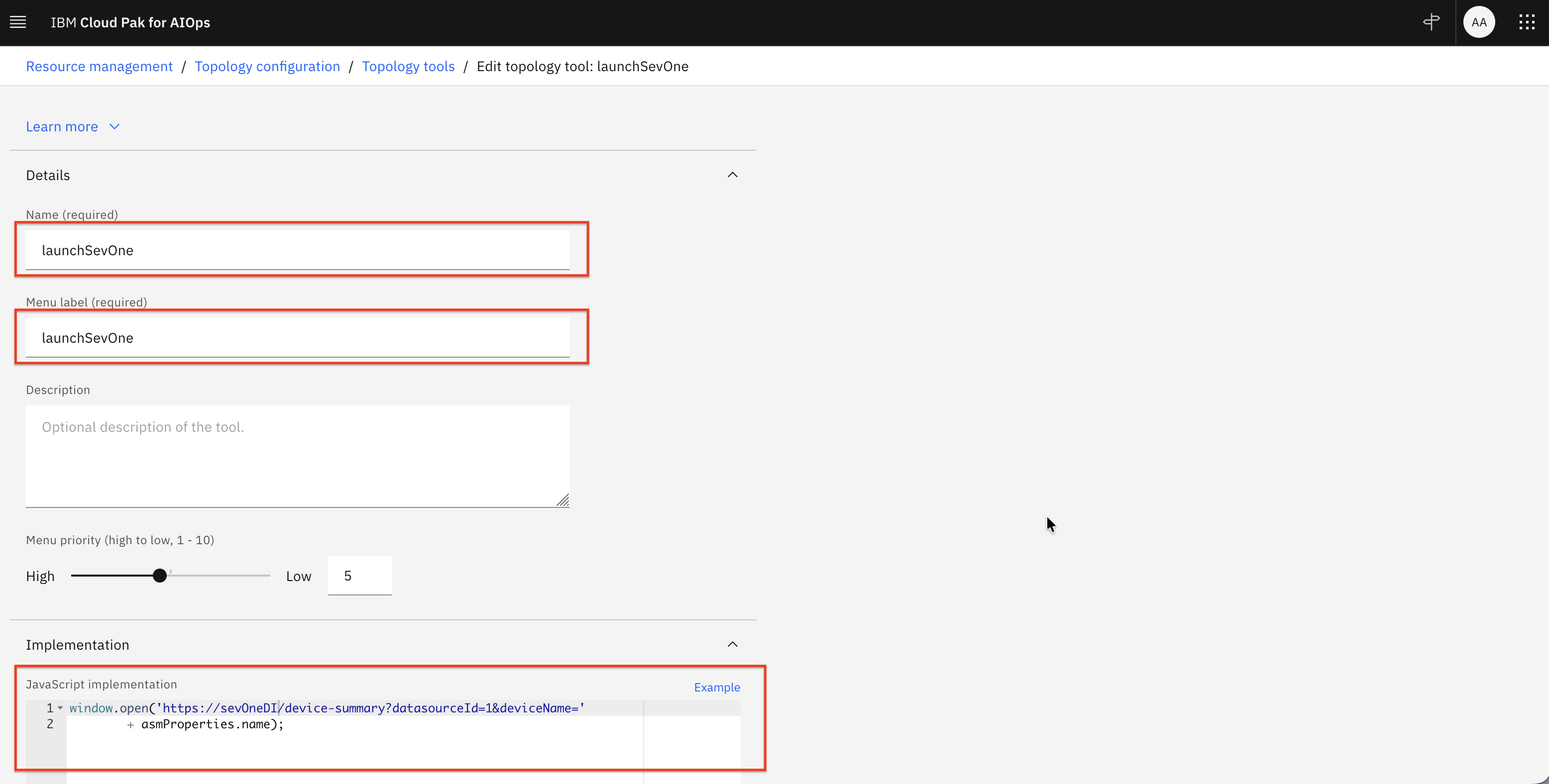Screen dimensions: 1549x784
Task: Go to Topology tools breadcrumb
Action: (x=408, y=66)
